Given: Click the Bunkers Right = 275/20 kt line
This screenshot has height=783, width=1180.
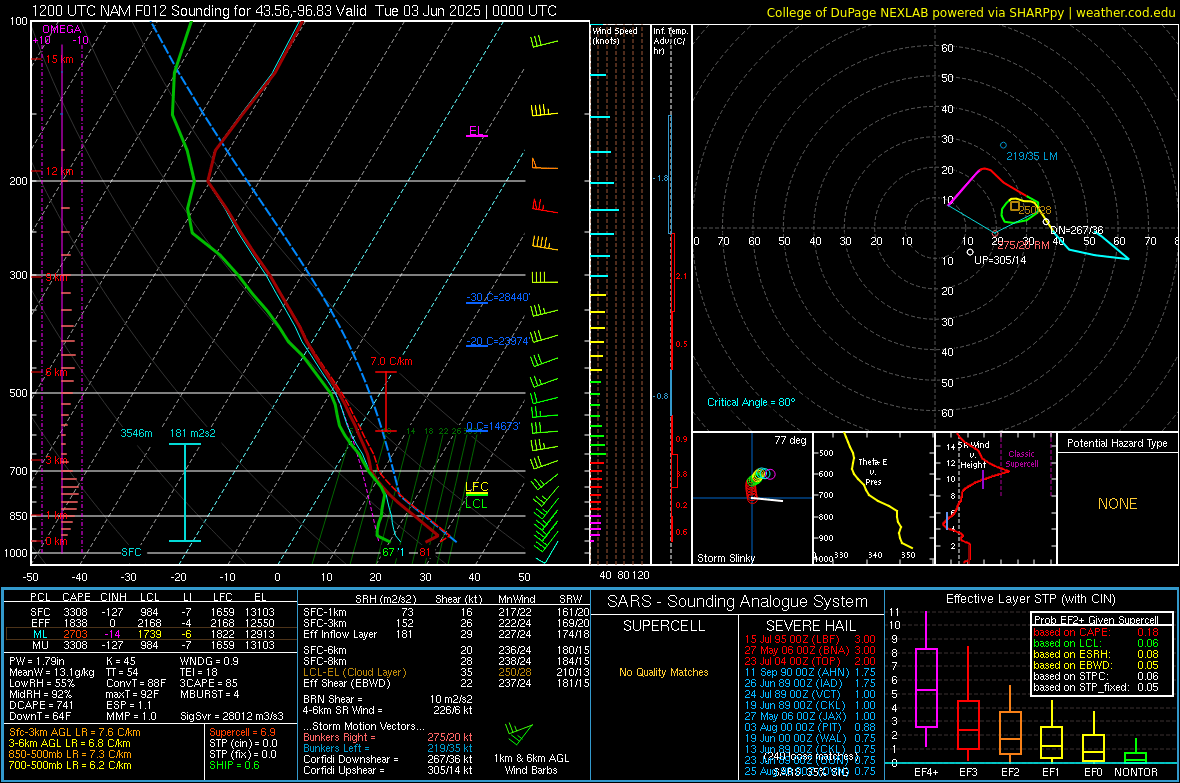Looking at the screenshot, I should click(388, 737).
